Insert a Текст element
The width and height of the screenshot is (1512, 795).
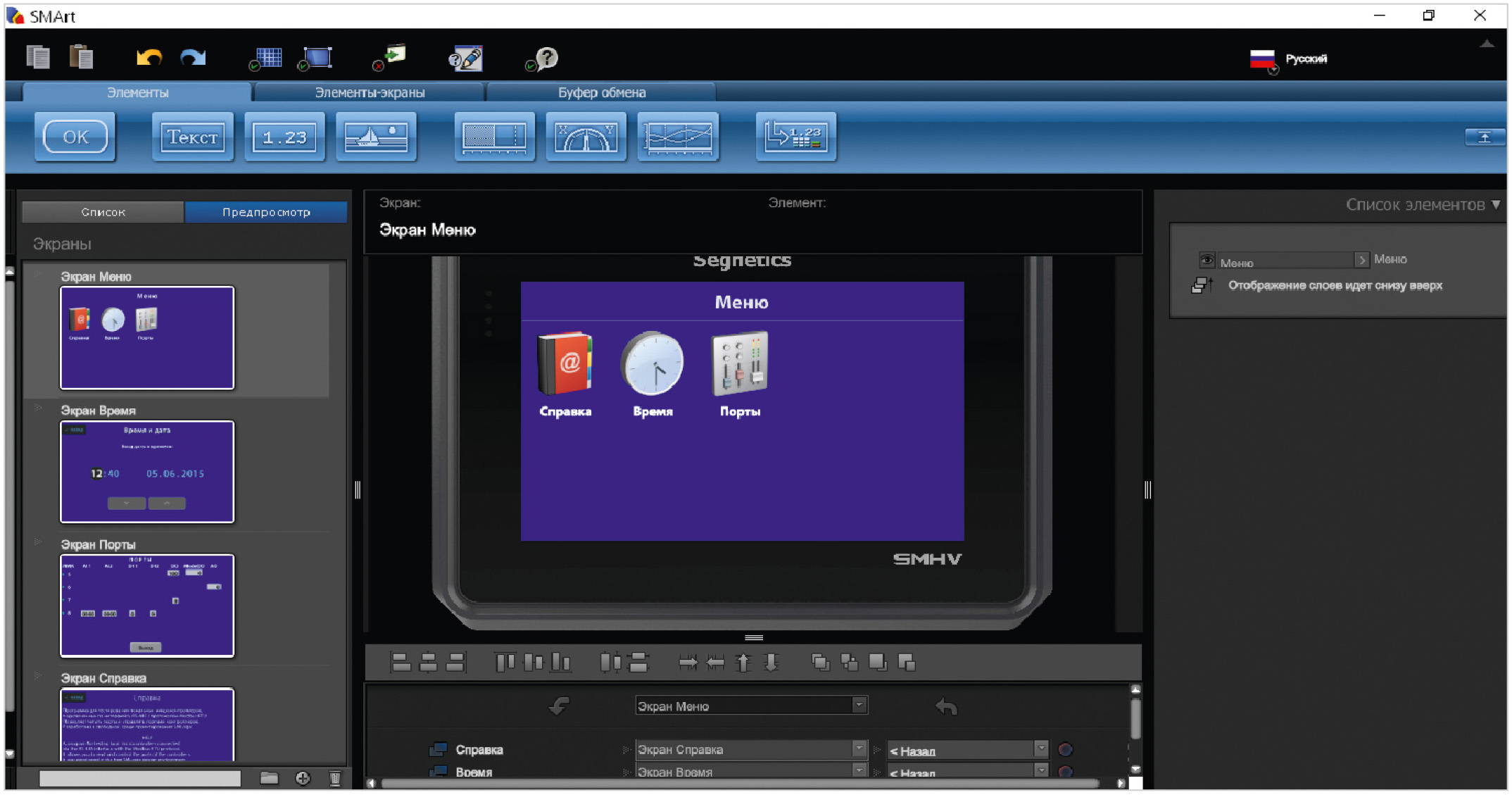pyautogui.click(x=192, y=137)
